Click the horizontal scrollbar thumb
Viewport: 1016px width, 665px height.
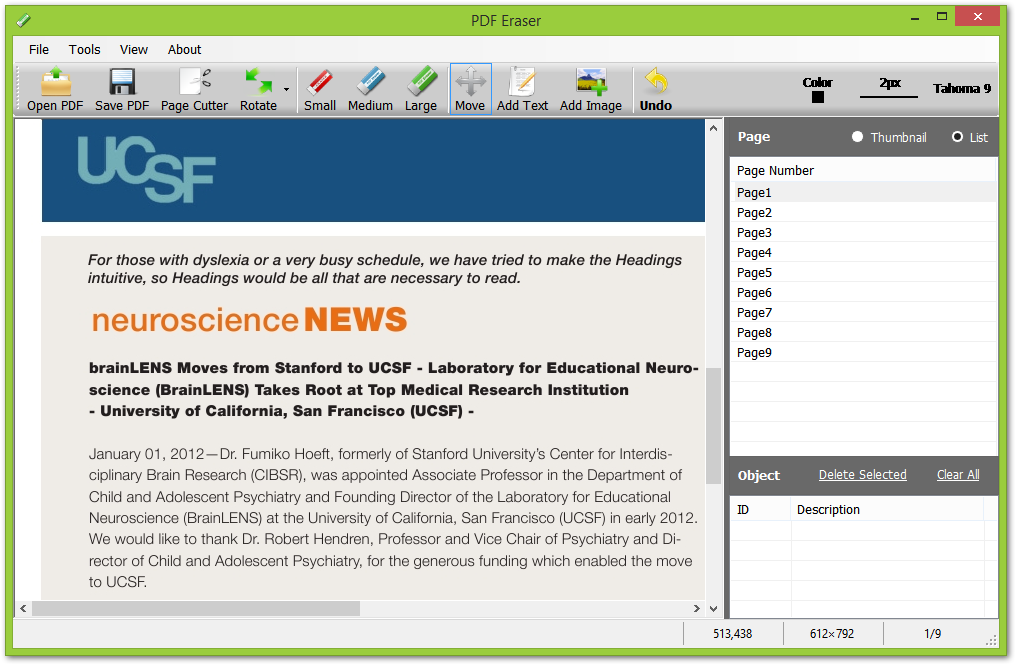click(x=196, y=609)
